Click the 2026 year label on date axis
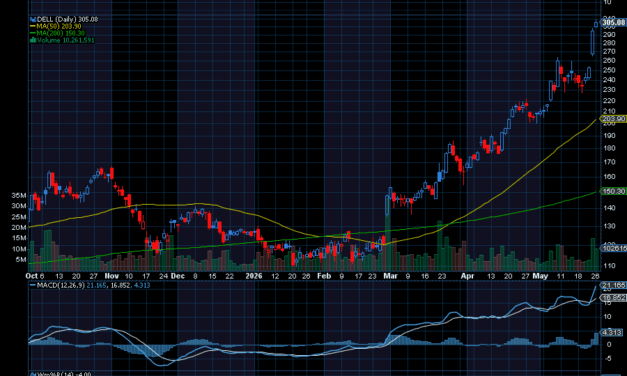Screen dimensions: 627x376 [x=254, y=276]
